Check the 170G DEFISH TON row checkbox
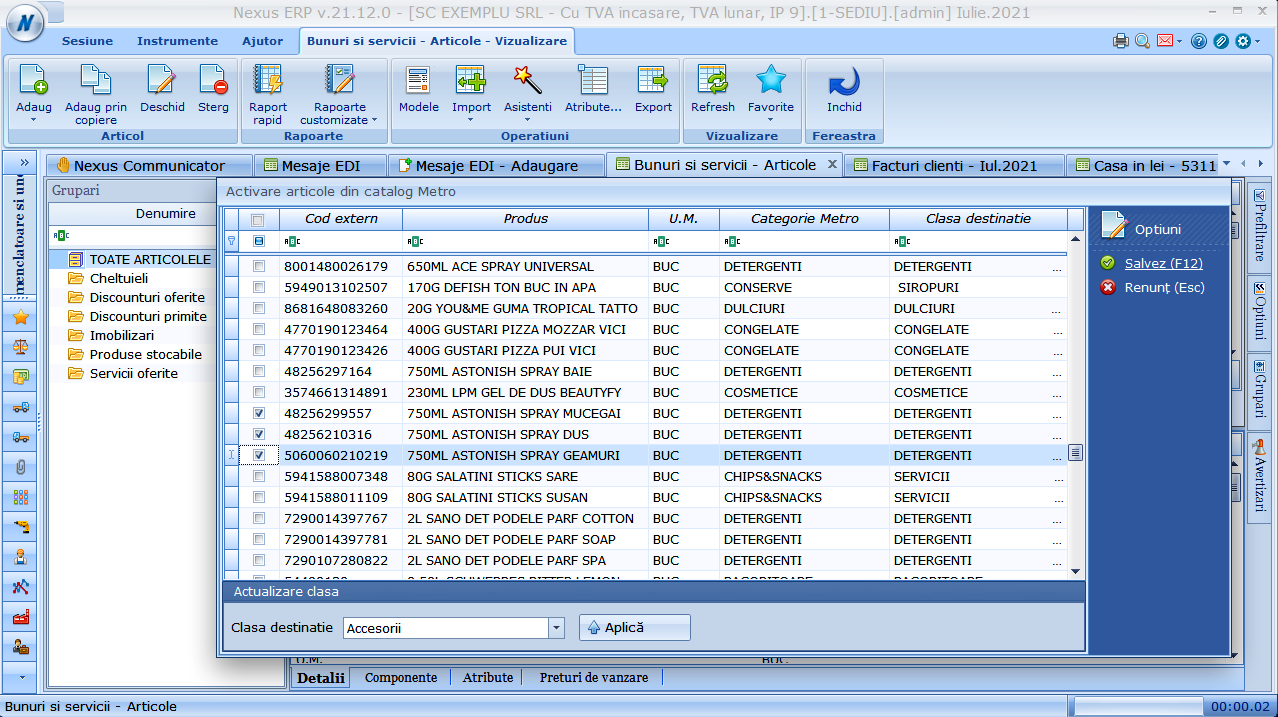Viewport: 1278px width, 717px height. pos(259,288)
